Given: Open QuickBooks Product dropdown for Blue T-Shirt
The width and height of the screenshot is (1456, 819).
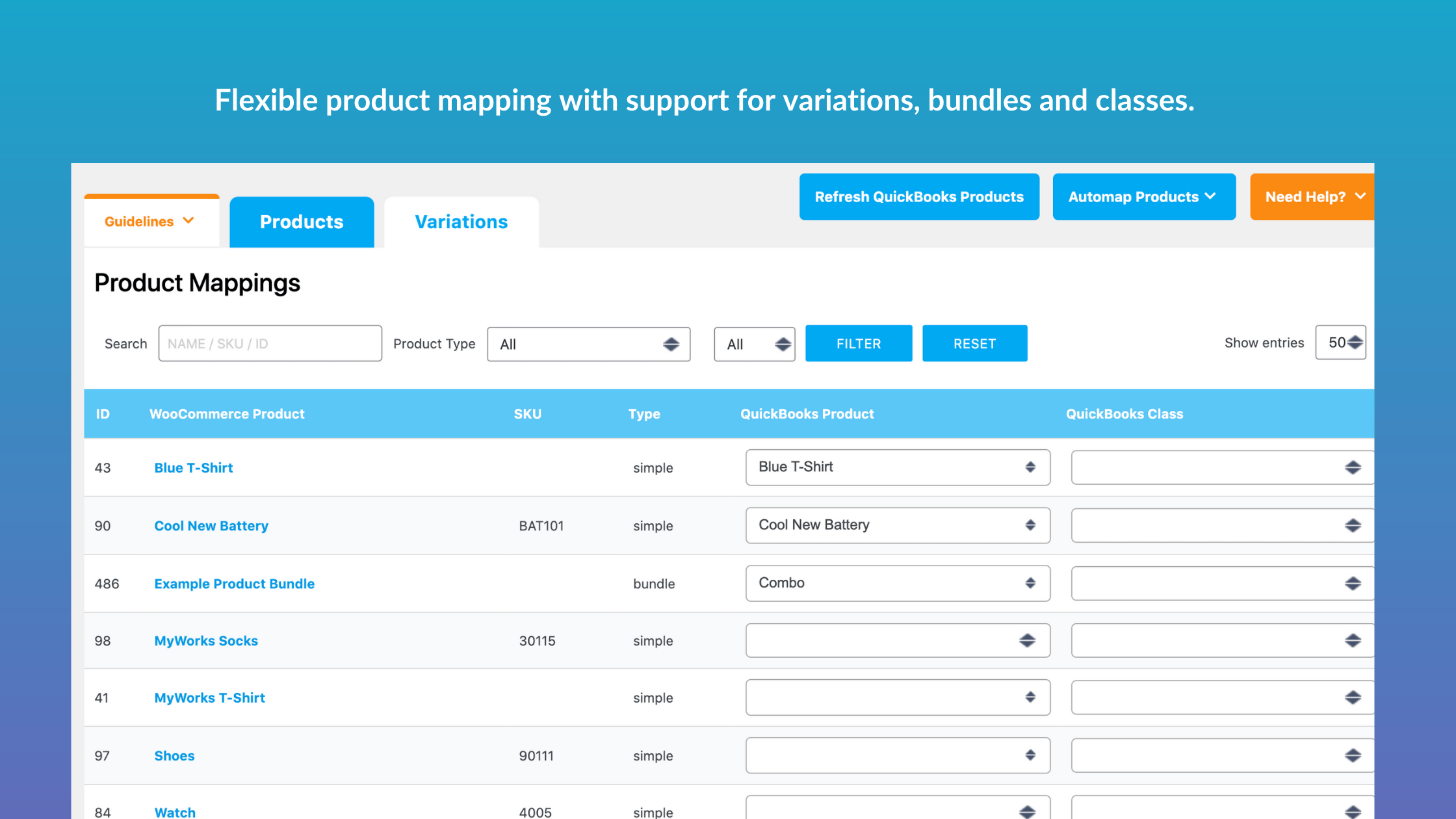Looking at the screenshot, I should pos(897,467).
